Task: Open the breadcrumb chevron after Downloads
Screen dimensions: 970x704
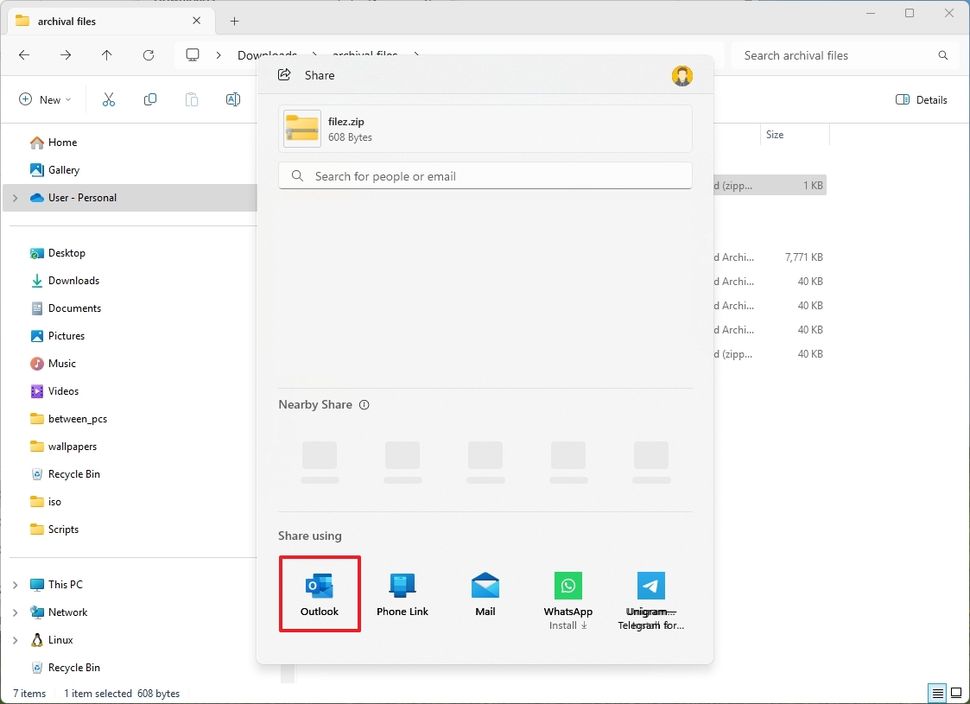Action: tap(312, 55)
